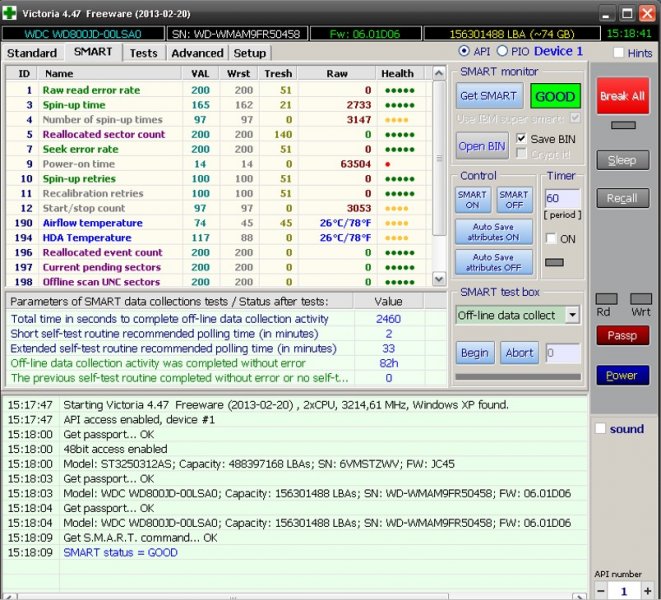Image resolution: width=661 pixels, height=600 pixels.
Task: Increase API number with plus button
Action: tap(648, 592)
